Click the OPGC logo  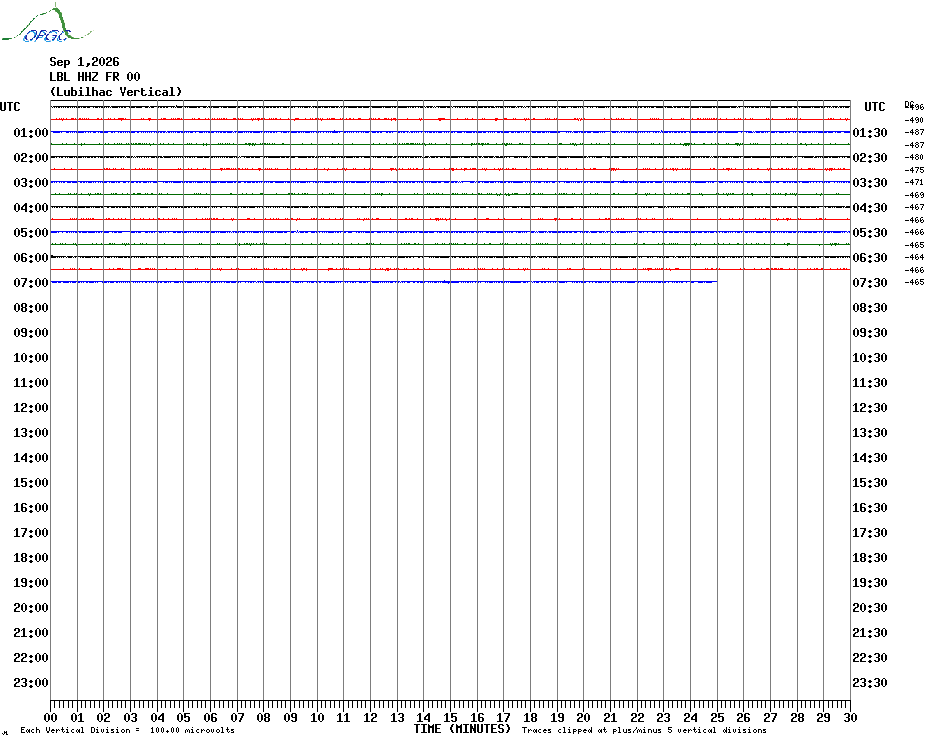click(x=46, y=24)
